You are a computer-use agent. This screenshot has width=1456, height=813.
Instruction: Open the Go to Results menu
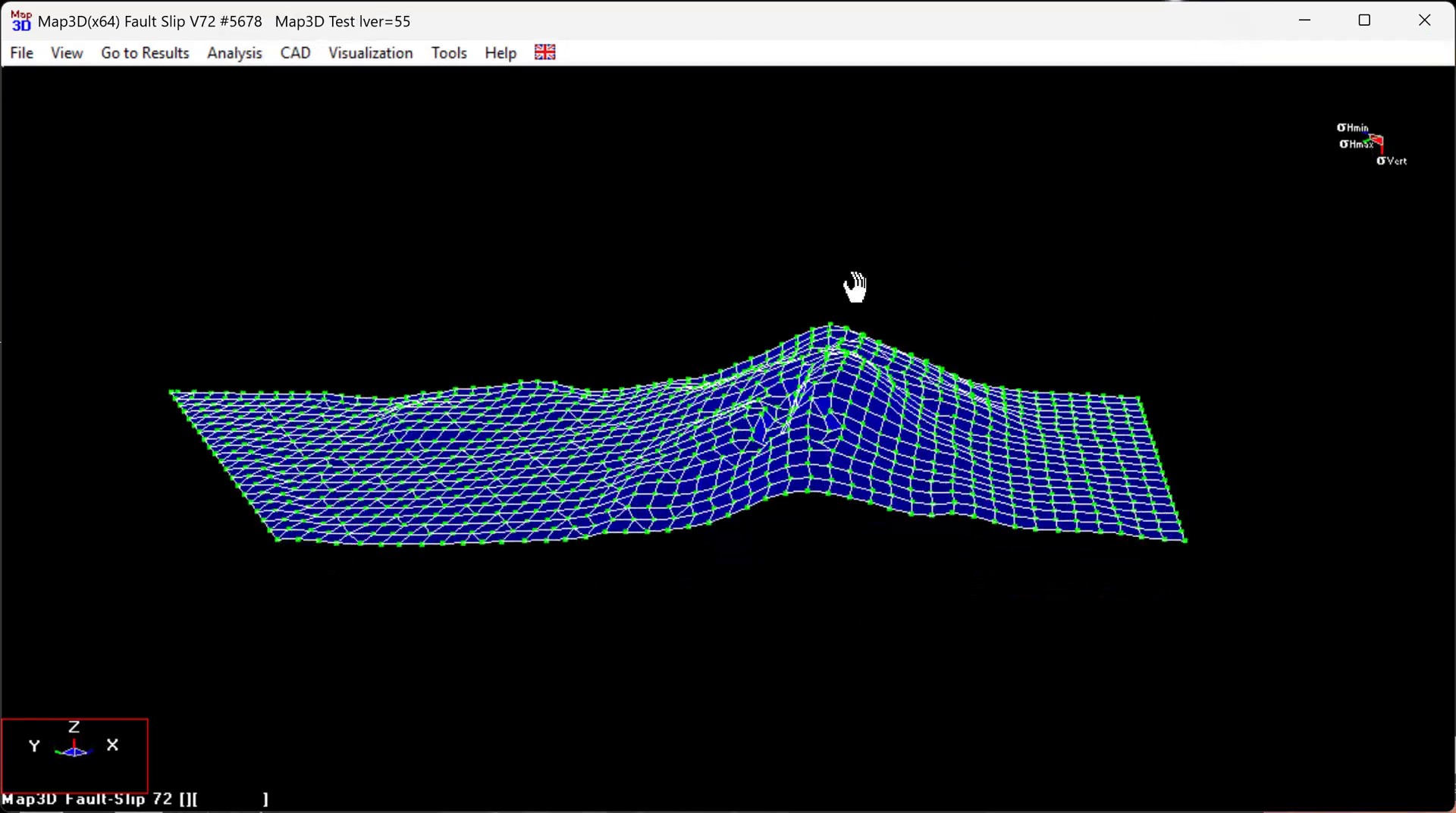point(145,53)
